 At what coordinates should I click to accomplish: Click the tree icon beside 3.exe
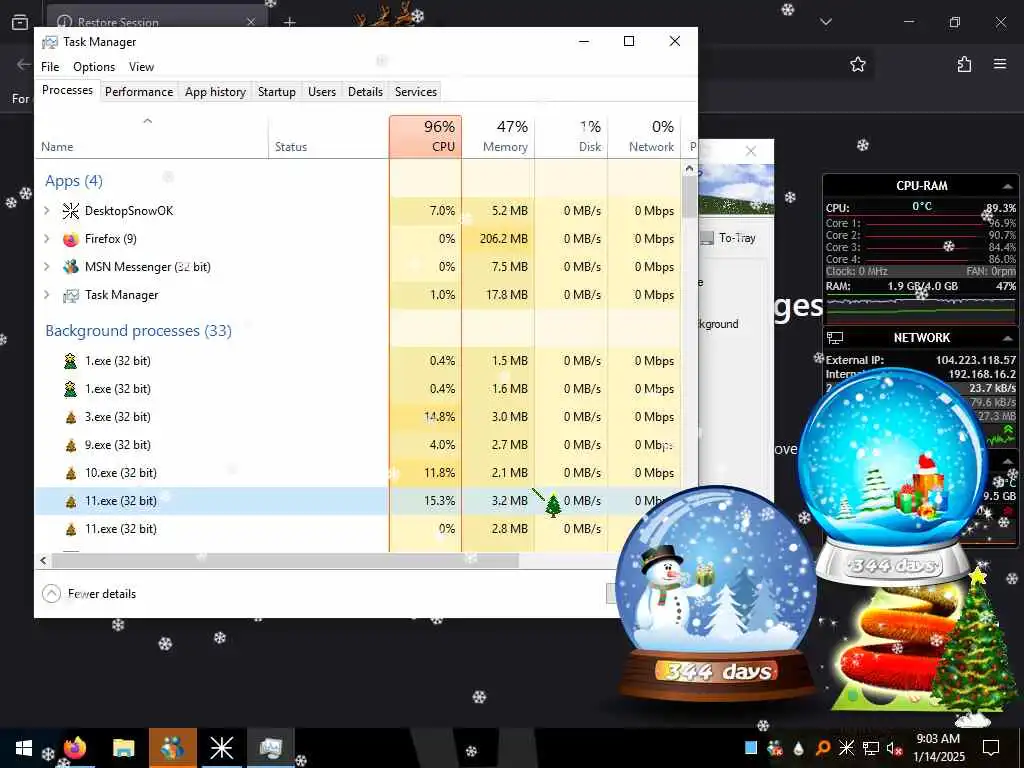point(71,417)
